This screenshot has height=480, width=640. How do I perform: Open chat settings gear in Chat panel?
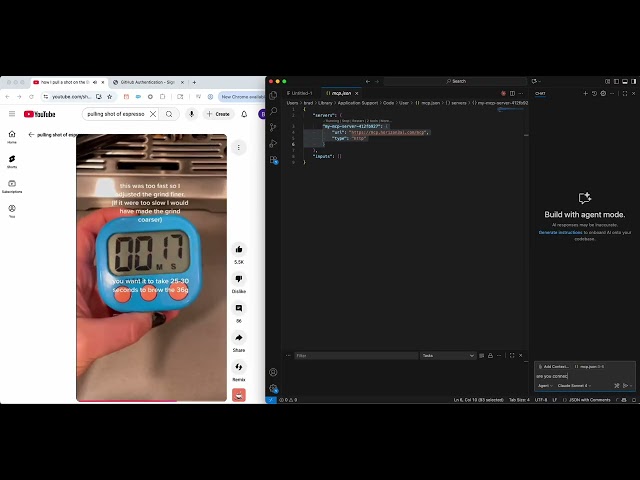[603, 93]
